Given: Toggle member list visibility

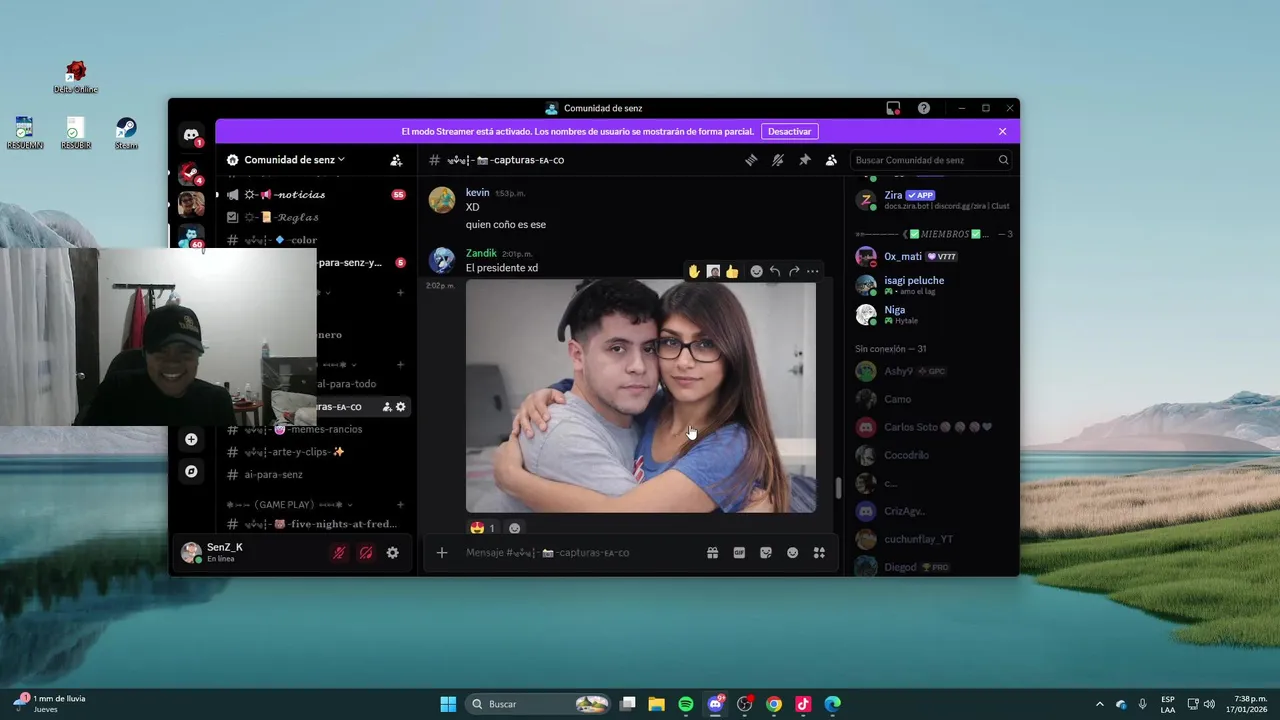Looking at the screenshot, I should [x=831, y=160].
